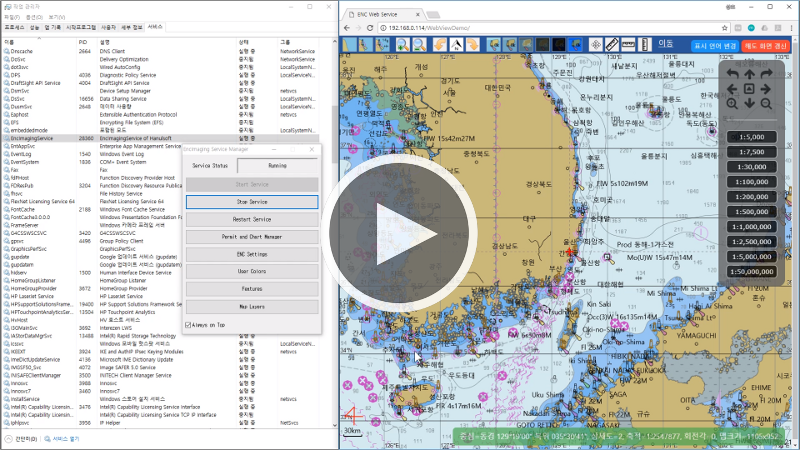
Task: Click the 서비스 열기 link
Action: tap(62, 439)
